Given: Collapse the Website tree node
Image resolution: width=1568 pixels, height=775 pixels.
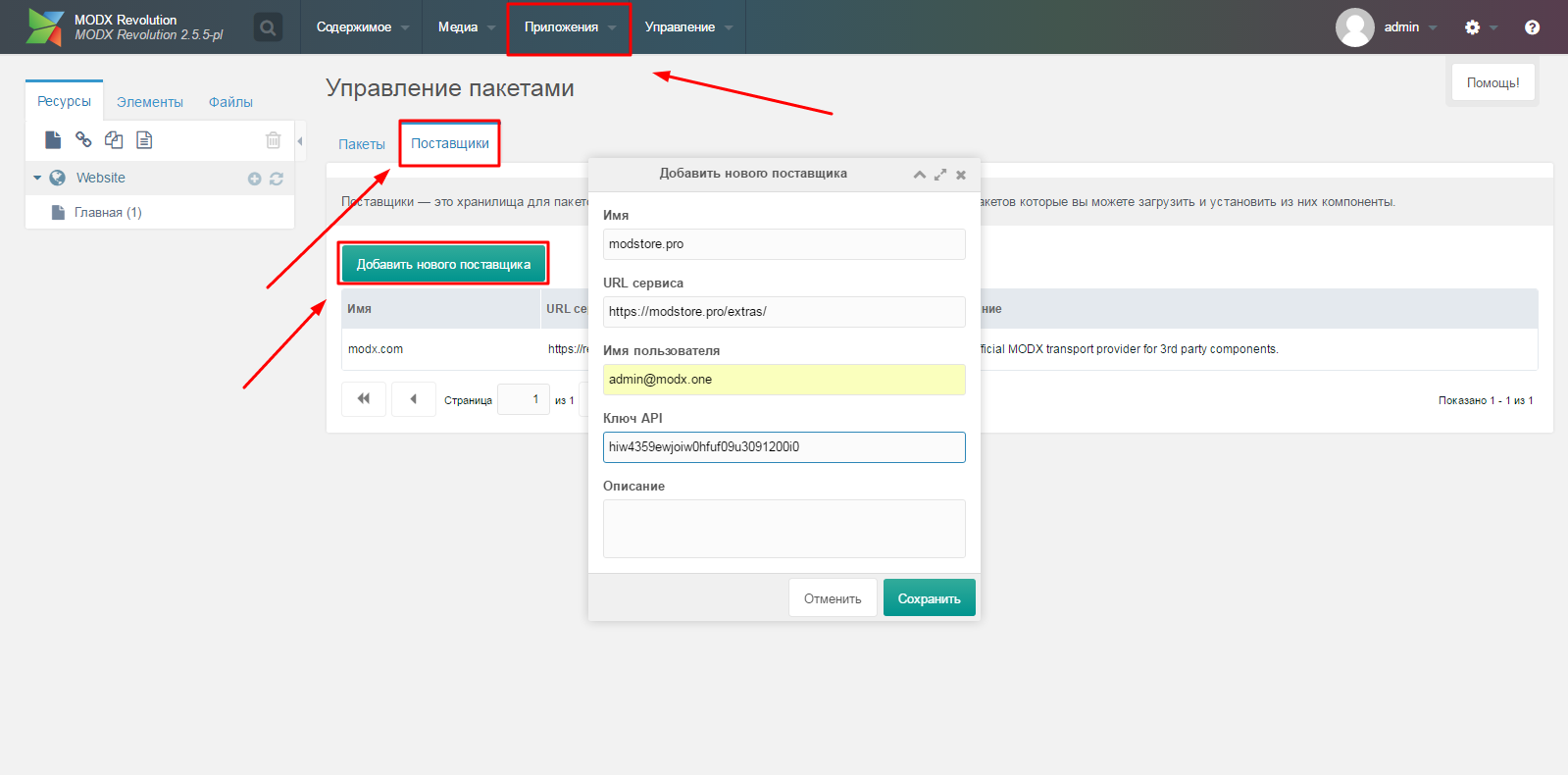Looking at the screenshot, I should [x=37, y=178].
